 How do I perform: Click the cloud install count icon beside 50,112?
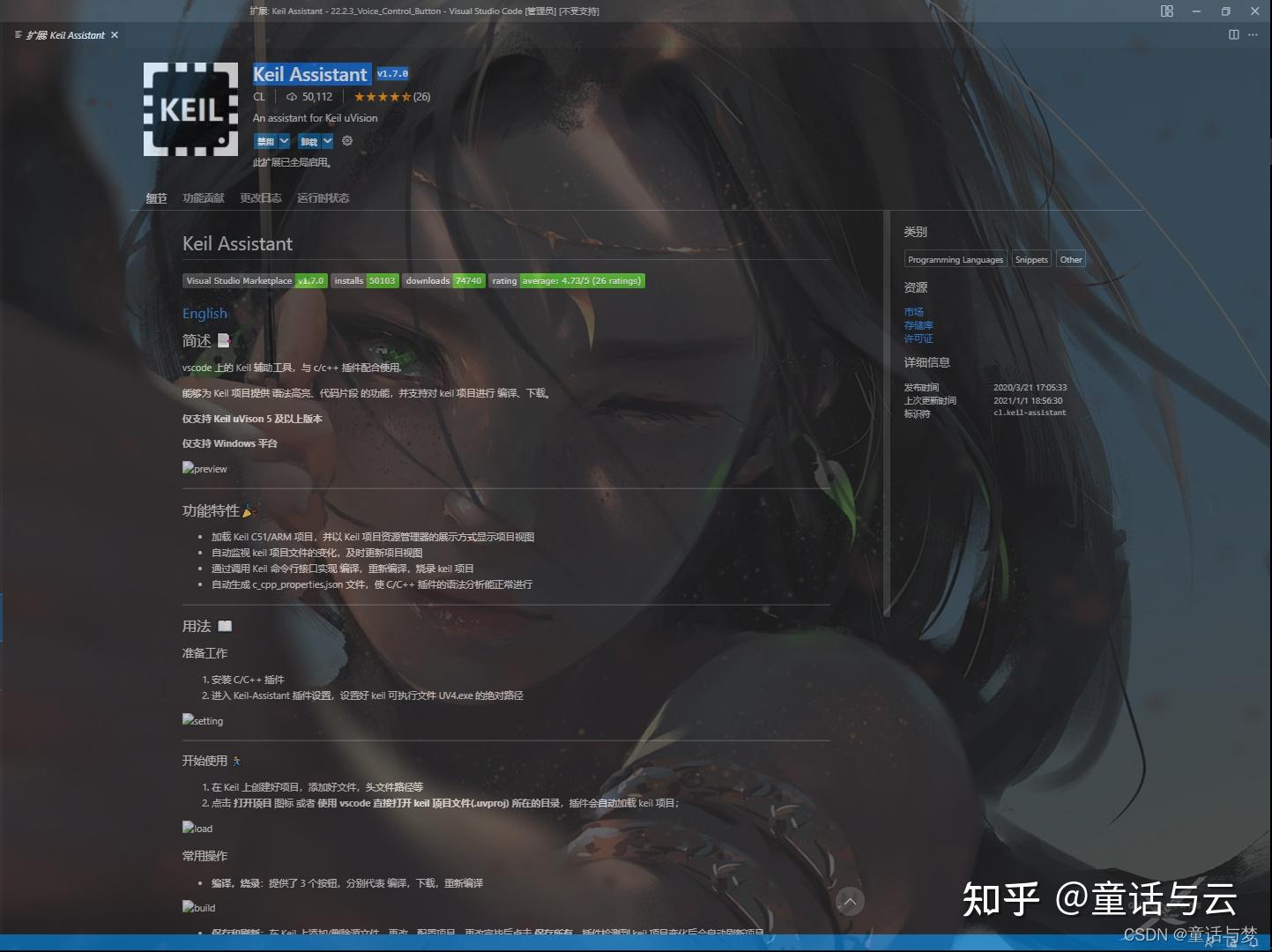pyautogui.click(x=291, y=96)
